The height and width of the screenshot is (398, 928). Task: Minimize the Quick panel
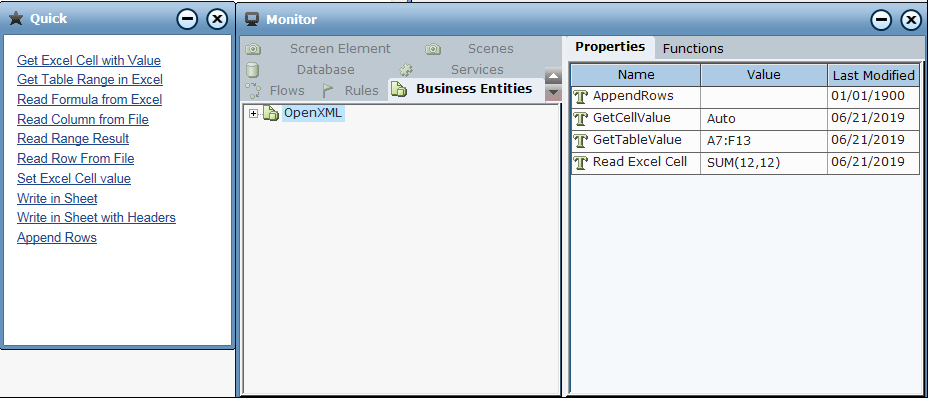188,20
